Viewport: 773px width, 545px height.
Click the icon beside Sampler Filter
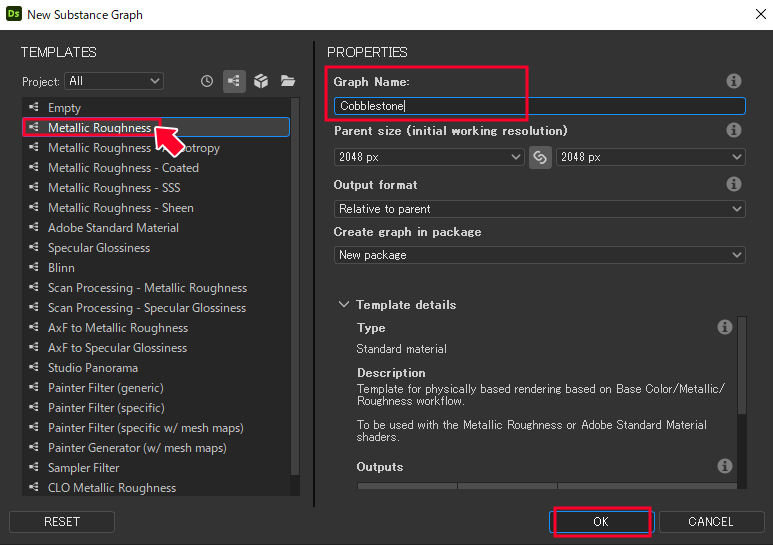point(34,467)
